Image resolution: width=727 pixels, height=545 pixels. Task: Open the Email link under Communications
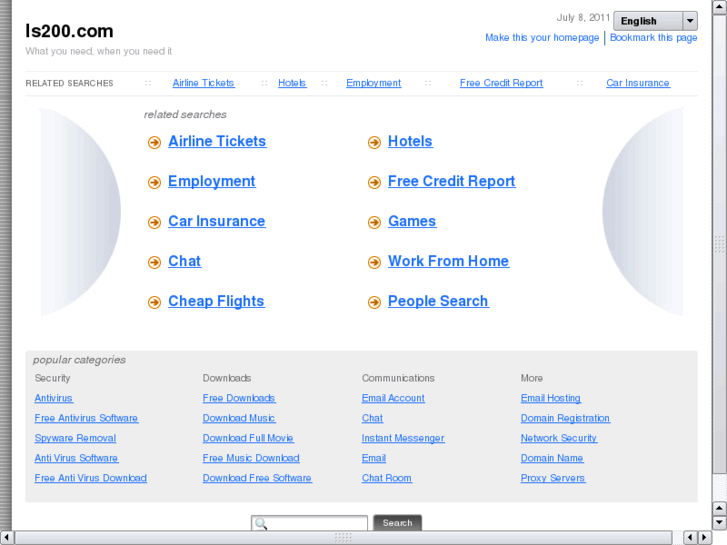pos(374,458)
